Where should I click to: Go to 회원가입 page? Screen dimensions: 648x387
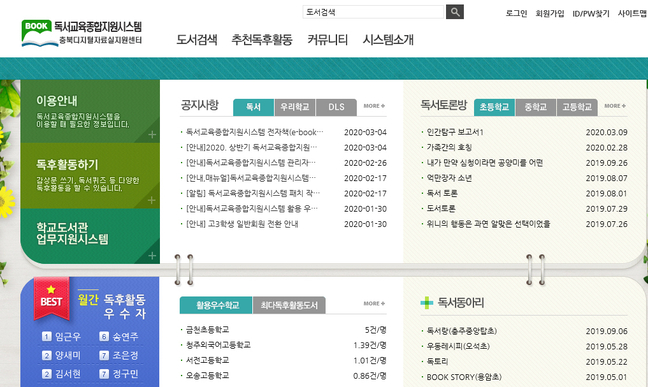pyautogui.click(x=550, y=13)
